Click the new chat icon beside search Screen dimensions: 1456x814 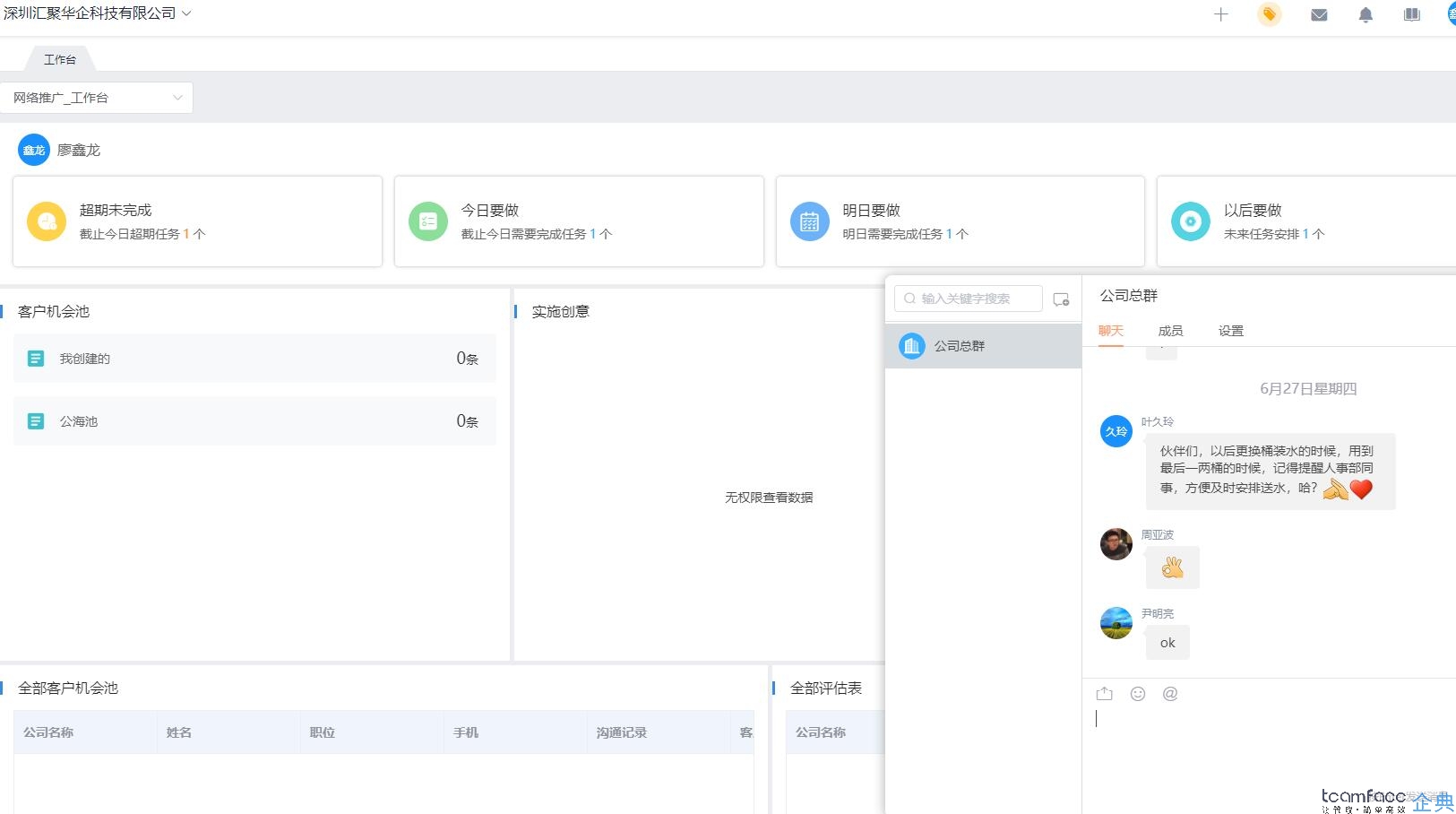pyautogui.click(x=1061, y=299)
